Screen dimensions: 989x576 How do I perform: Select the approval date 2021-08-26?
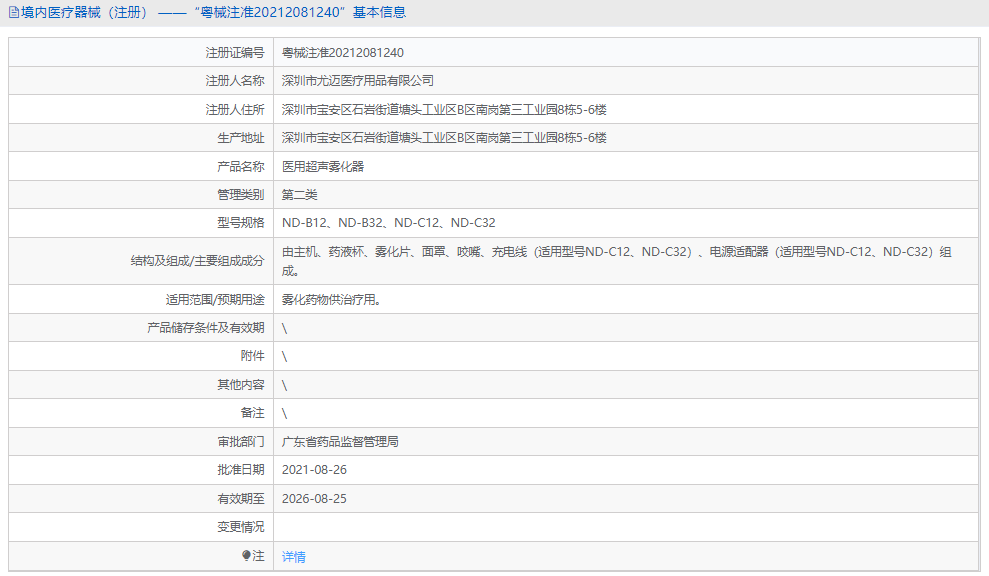click(320, 469)
